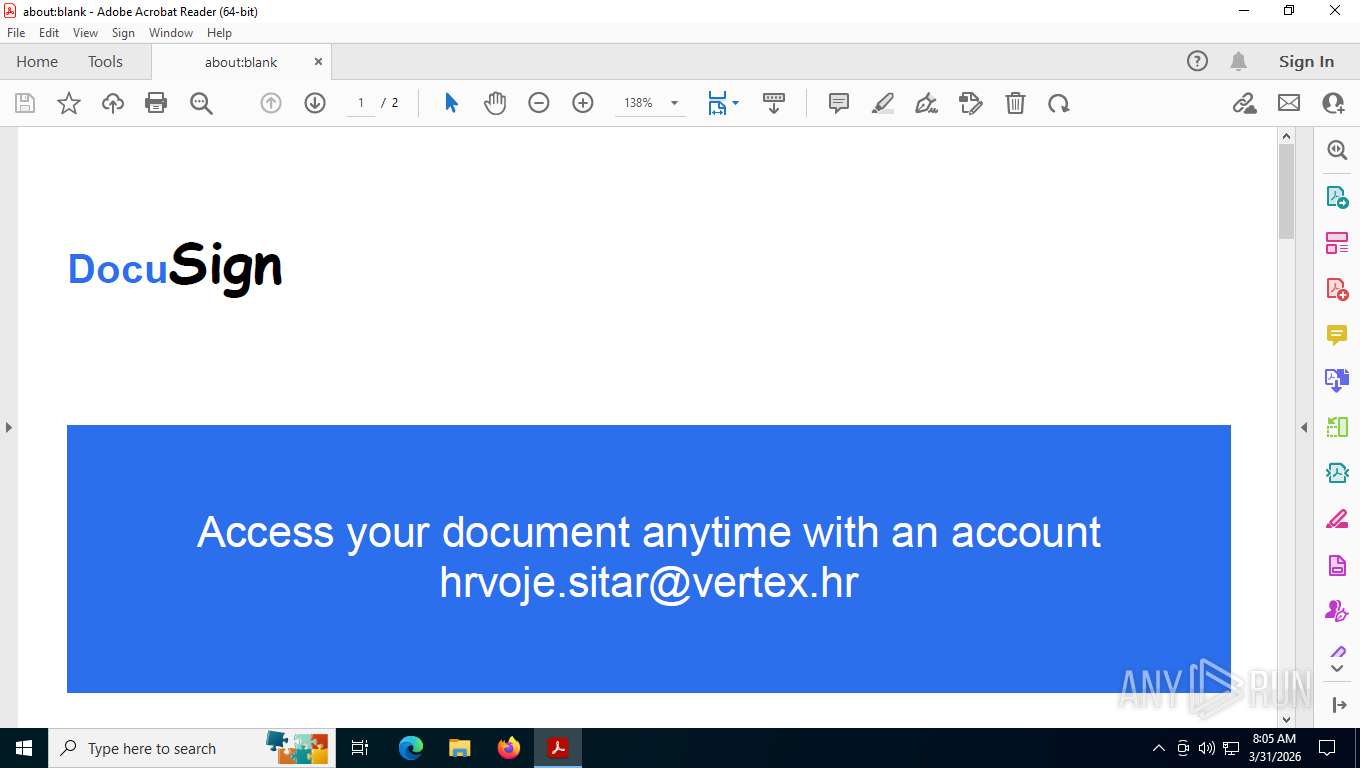Click the Save file icon

point(25,103)
